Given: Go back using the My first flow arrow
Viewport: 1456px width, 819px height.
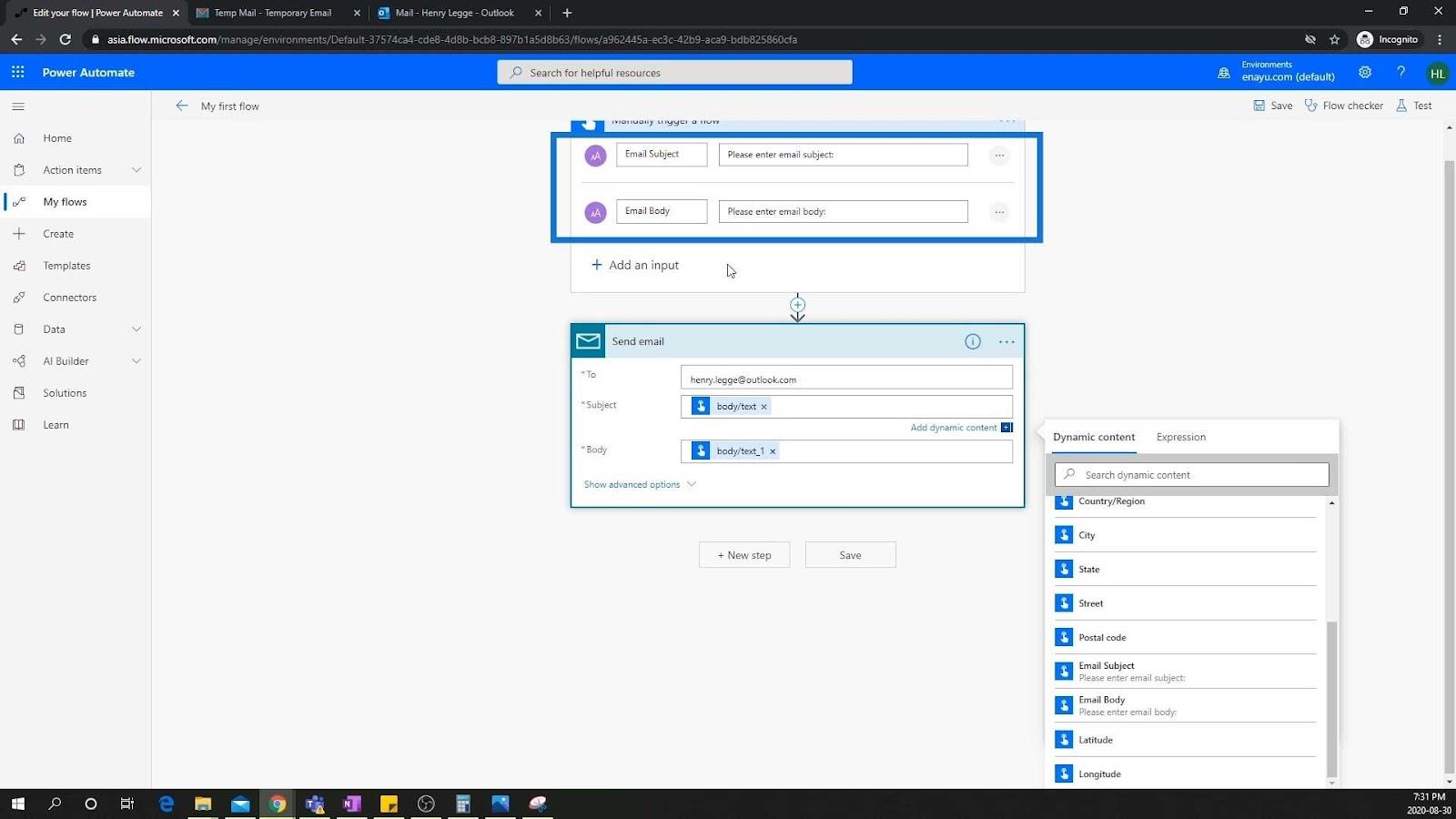Looking at the screenshot, I should pyautogui.click(x=182, y=106).
